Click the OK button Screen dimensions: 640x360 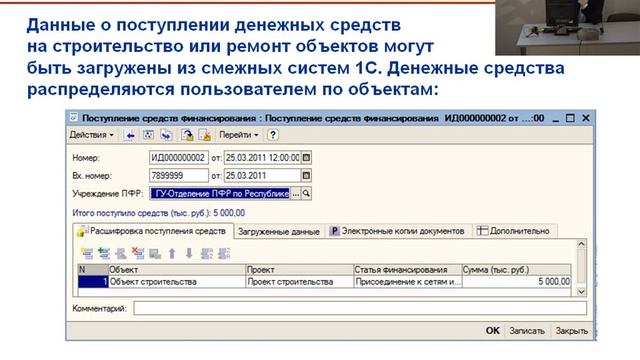(x=493, y=331)
